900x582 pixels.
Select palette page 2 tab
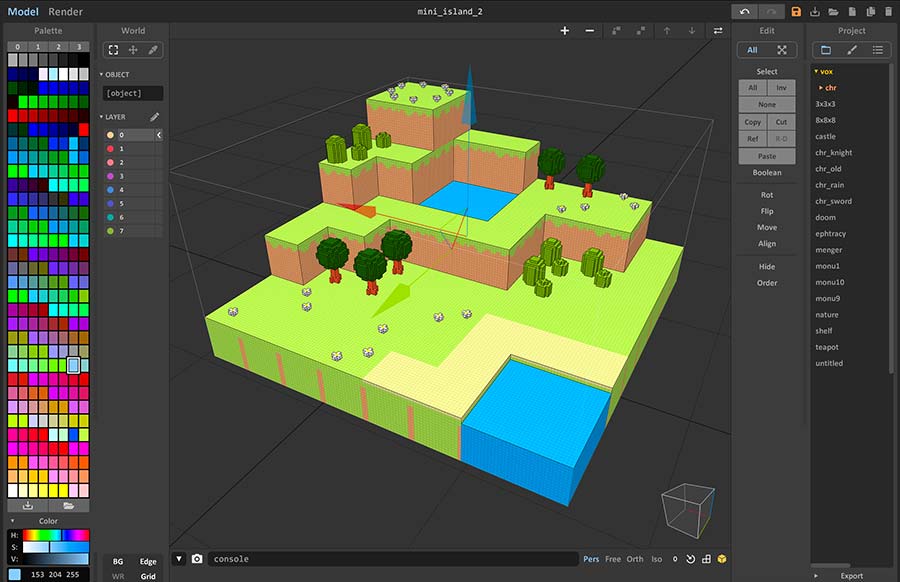coord(62,46)
